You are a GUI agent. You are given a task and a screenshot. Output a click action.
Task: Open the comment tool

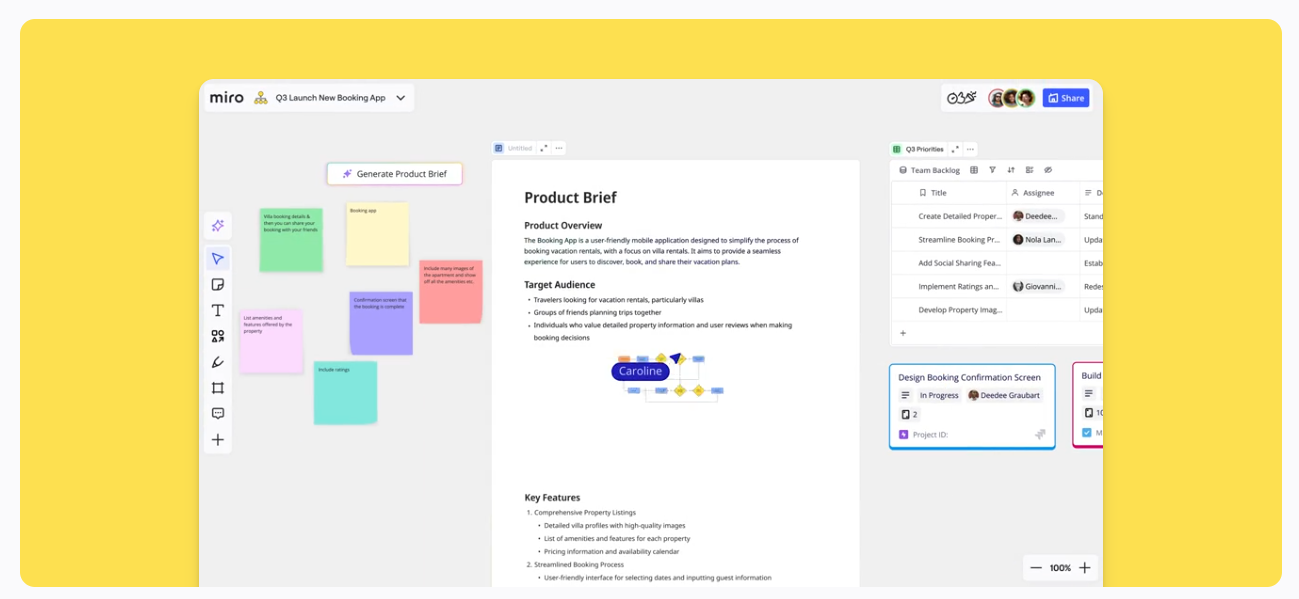tap(217, 413)
